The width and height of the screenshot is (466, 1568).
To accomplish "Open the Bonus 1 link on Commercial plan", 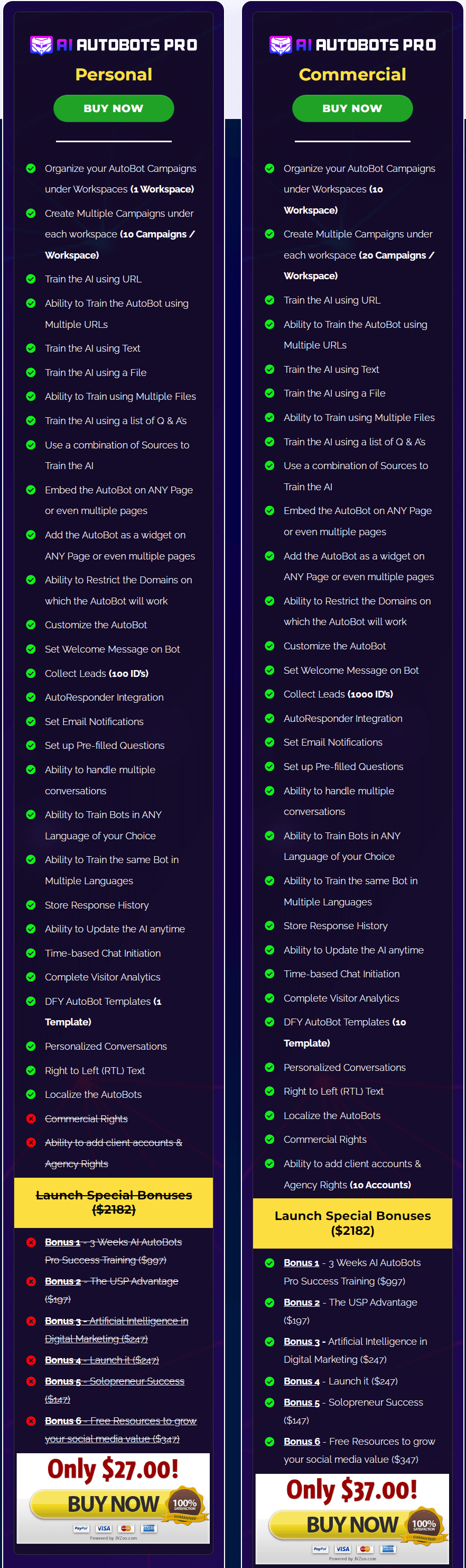I will 302,1263.
